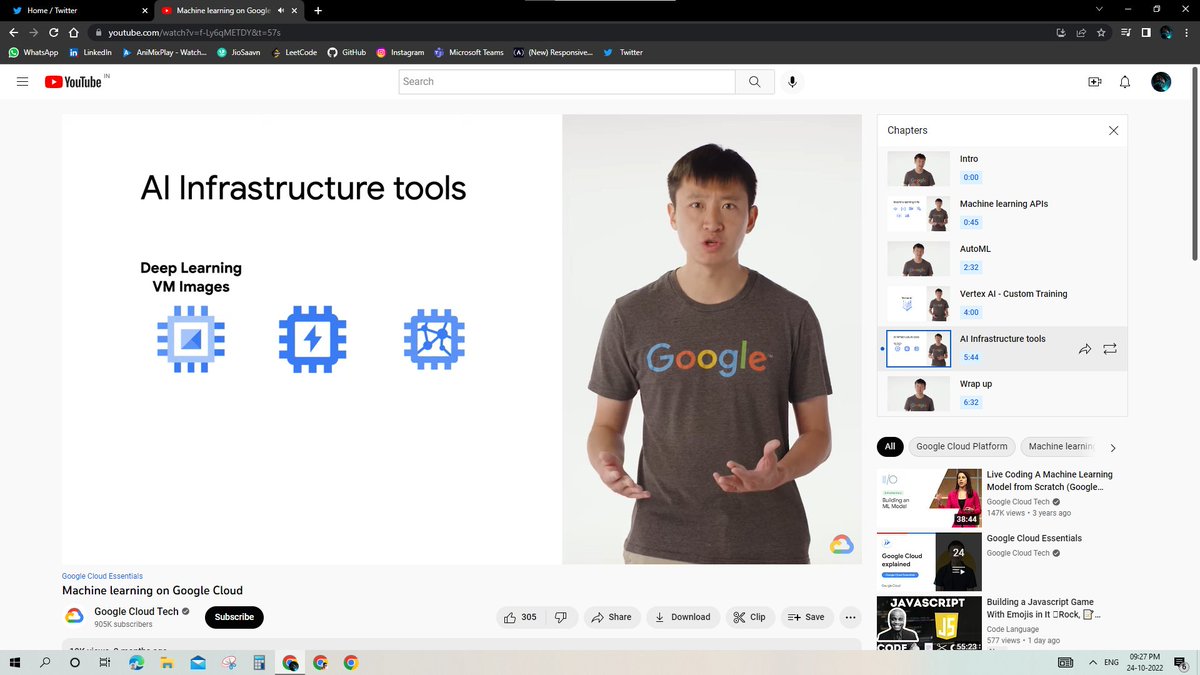The width and height of the screenshot is (1200, 675).
Task: Open Chrome three-dot menu
Action: tap(1188, 32)
